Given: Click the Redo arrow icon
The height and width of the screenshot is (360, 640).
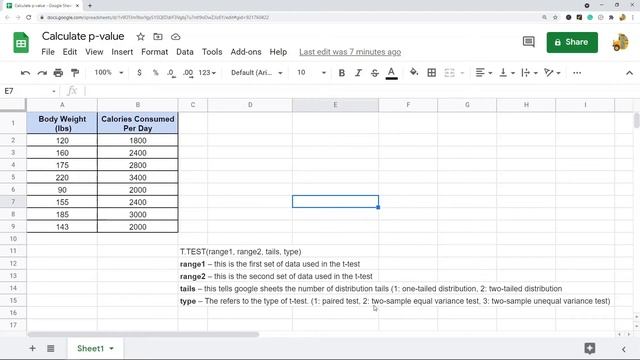Looking at the screenshot, I should coord(42,73).
